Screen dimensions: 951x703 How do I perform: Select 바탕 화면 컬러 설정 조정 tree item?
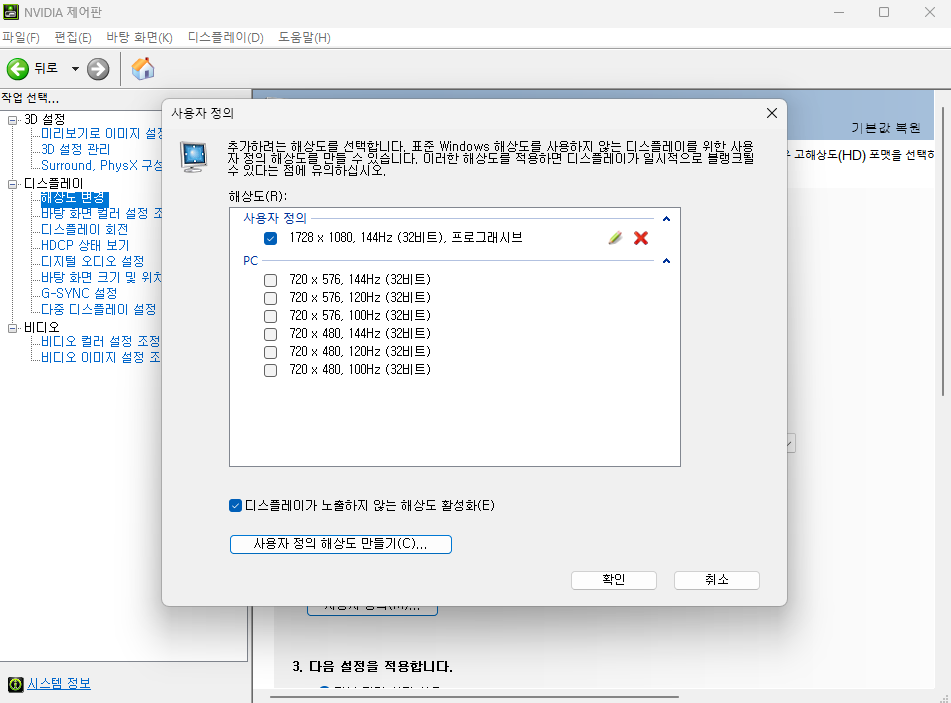[x=101, y=214]
